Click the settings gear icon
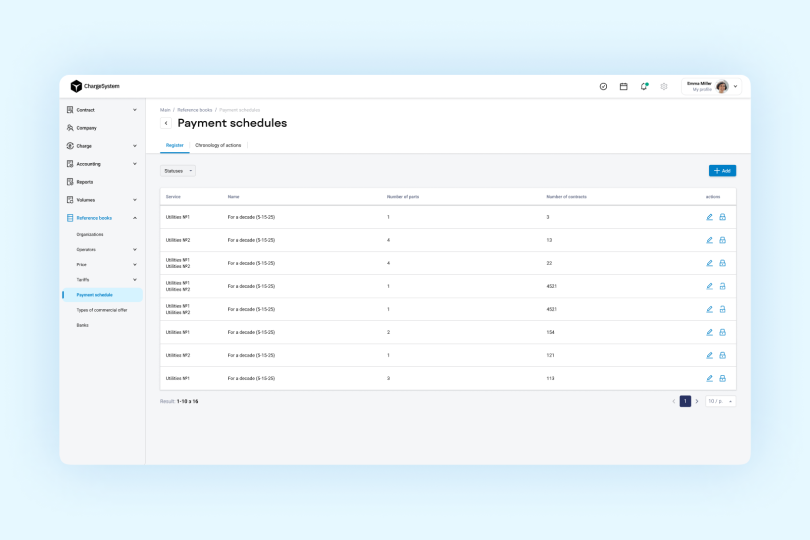 664,86
